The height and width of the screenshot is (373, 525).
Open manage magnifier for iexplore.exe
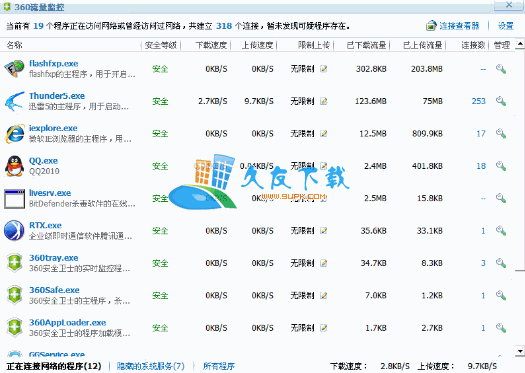[x=501, y=134]
